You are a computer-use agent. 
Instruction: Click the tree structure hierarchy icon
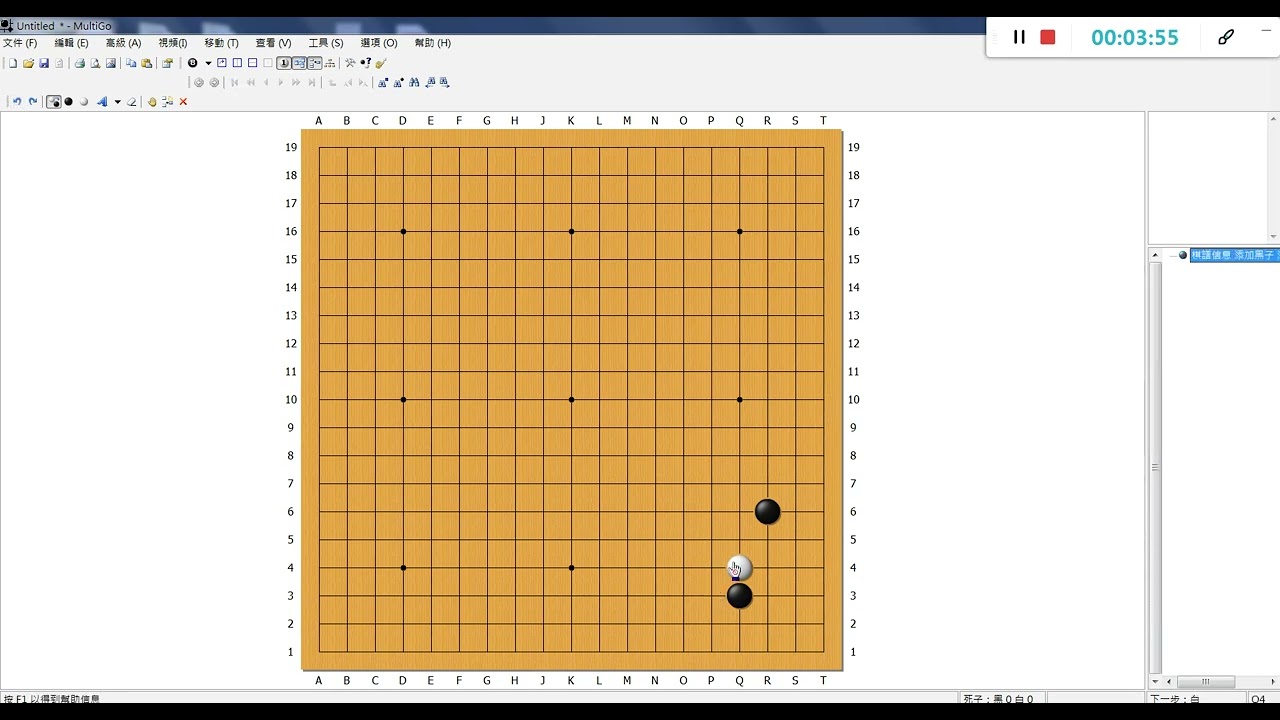tap(329, 63)
